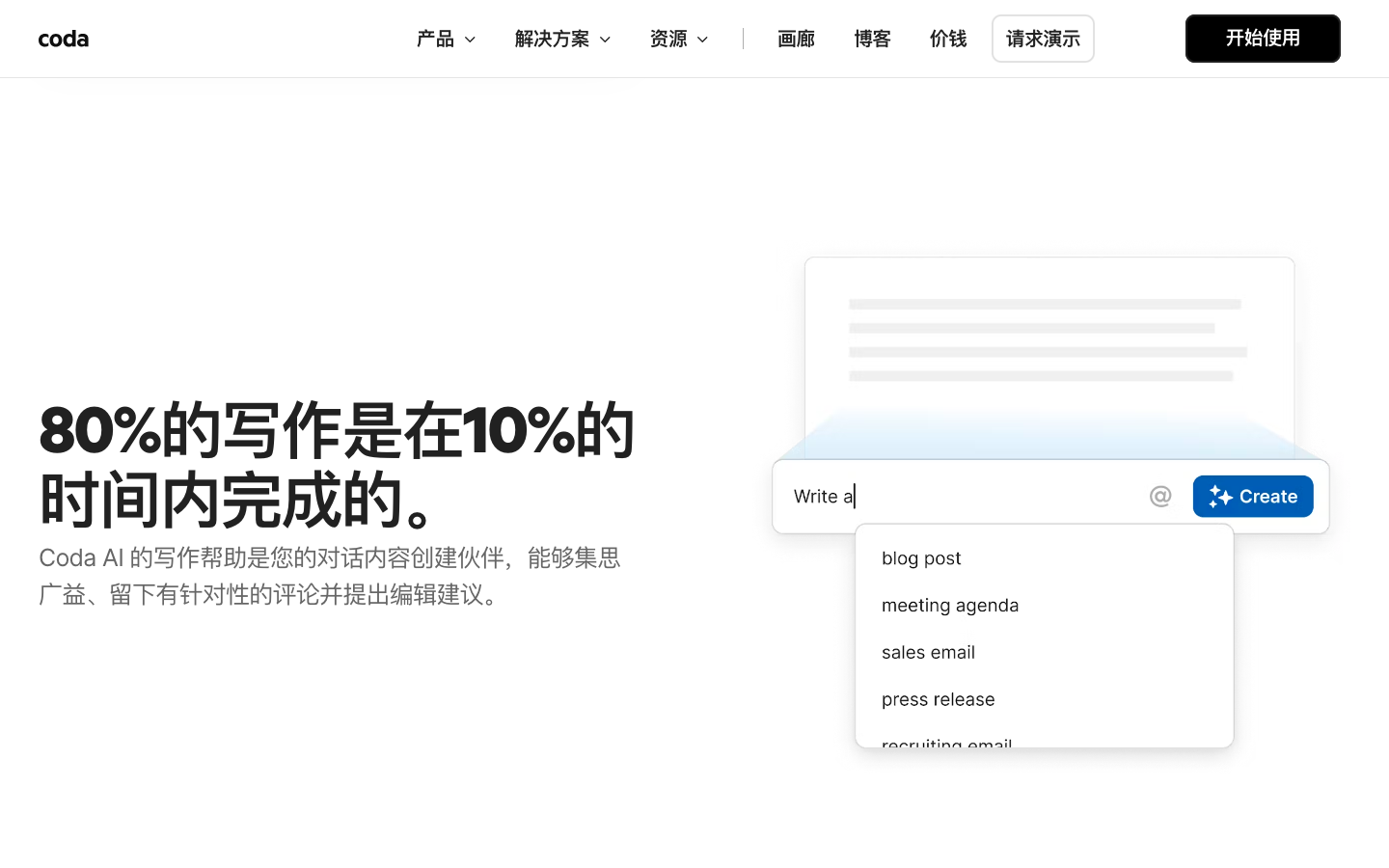Click the coda logo
Viewport: 1389px width, 868px height.
pyautogui.click(x=64, y=39)
